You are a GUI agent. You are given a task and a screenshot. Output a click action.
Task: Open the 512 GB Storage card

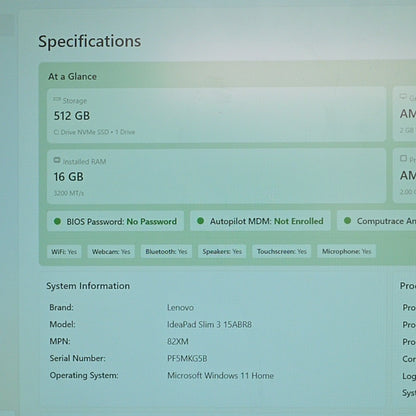click(217, 115)
